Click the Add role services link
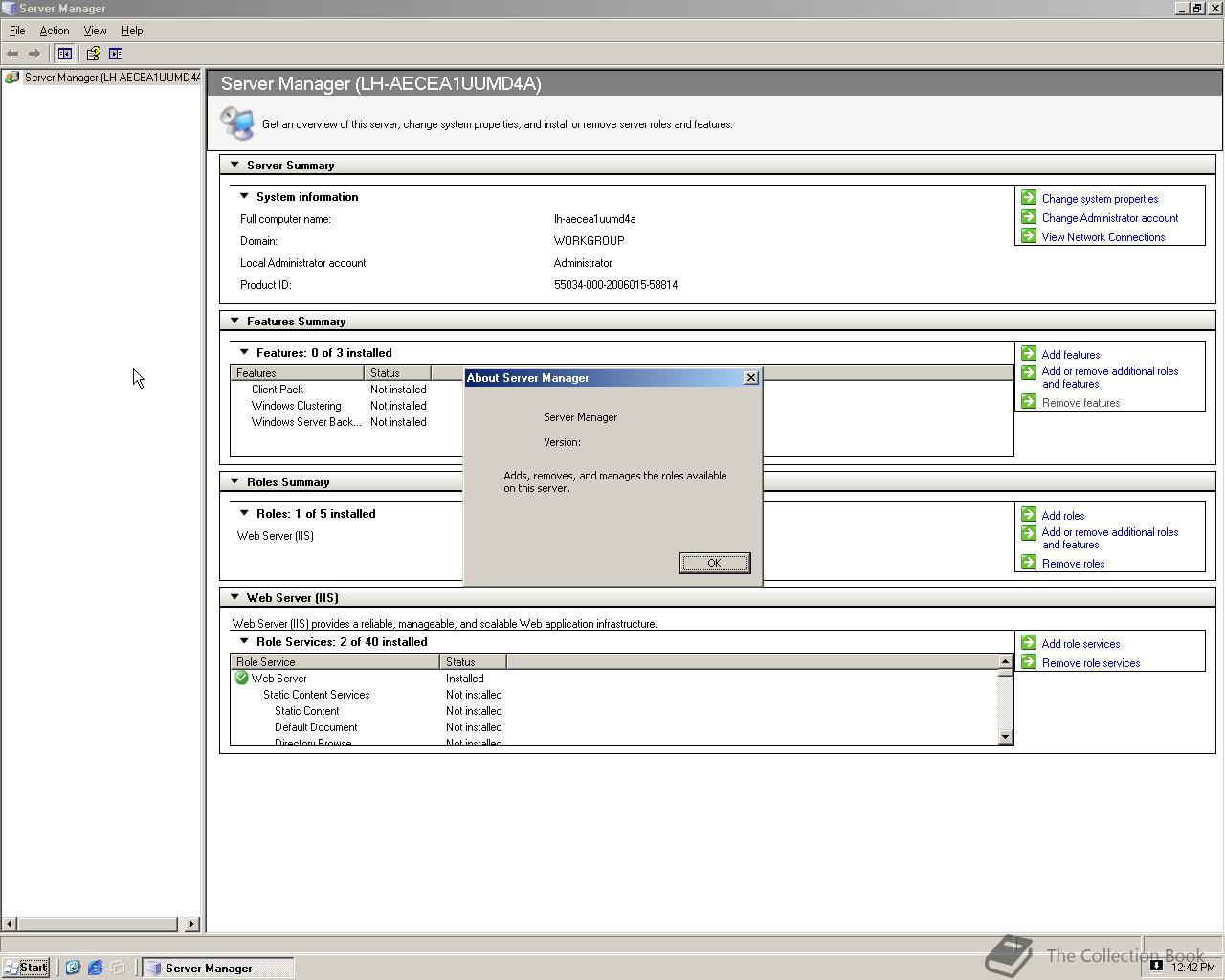Viewport: 1225px width, 980px height. [x=1080, y=644]
